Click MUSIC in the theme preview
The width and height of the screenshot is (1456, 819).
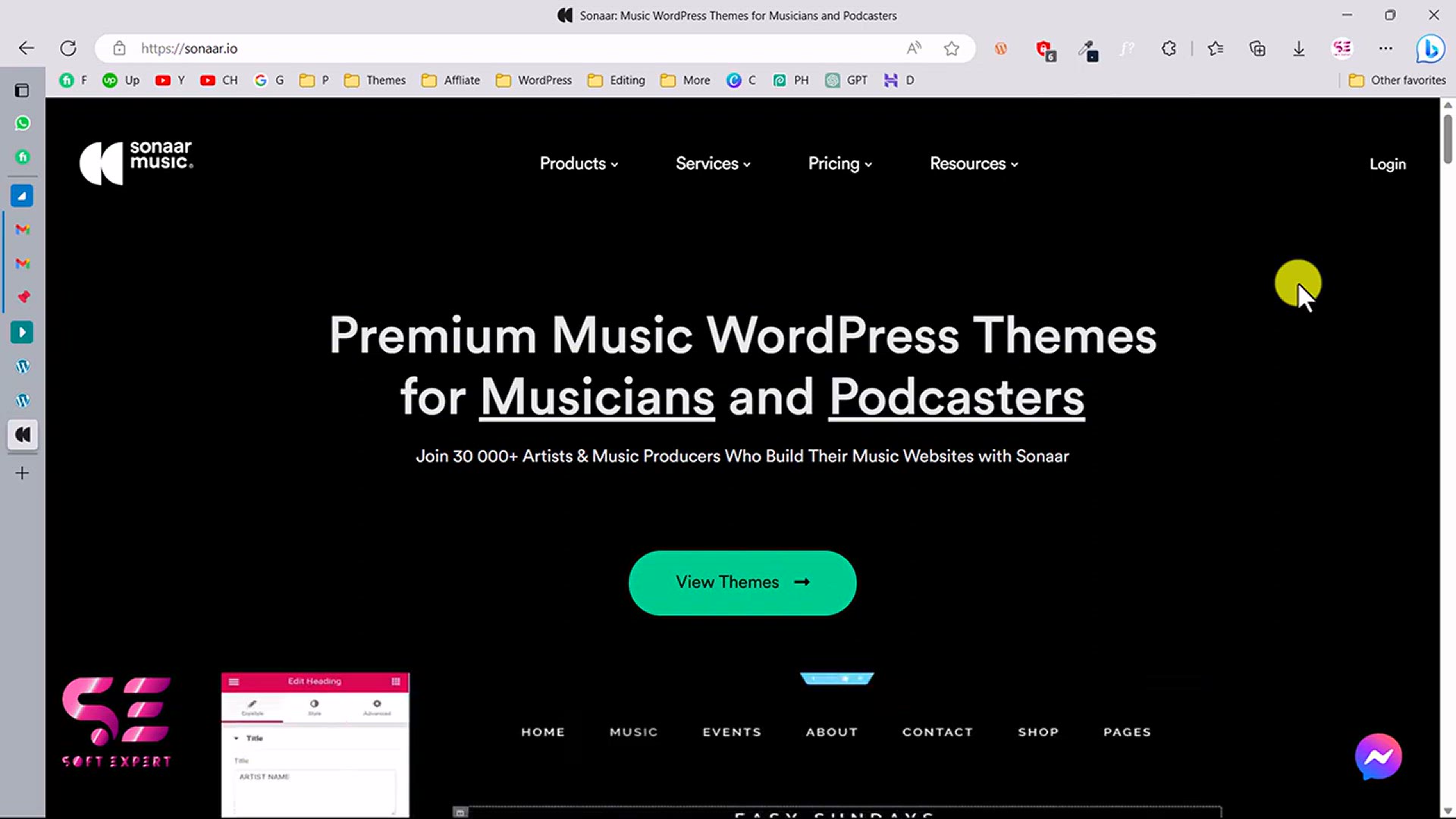tap(633, 732)
